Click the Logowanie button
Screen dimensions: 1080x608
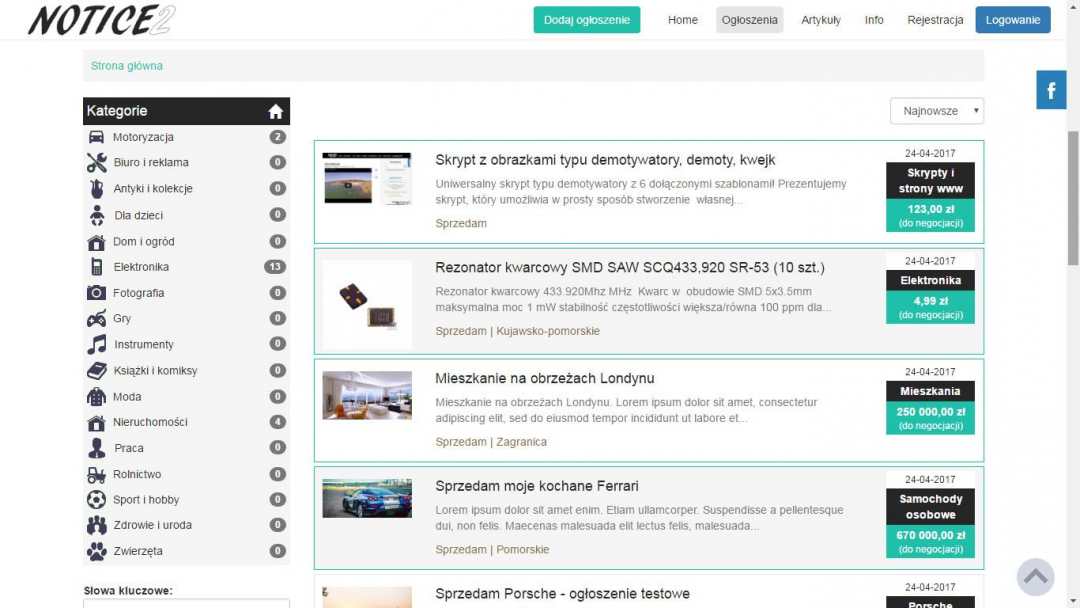coord(1012,20)
